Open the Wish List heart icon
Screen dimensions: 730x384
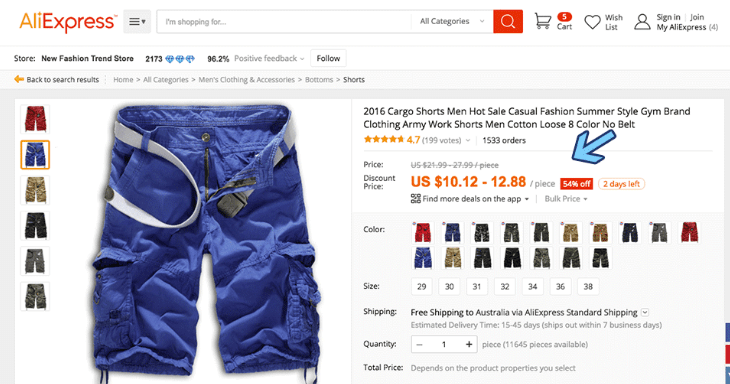pos(592,22)
